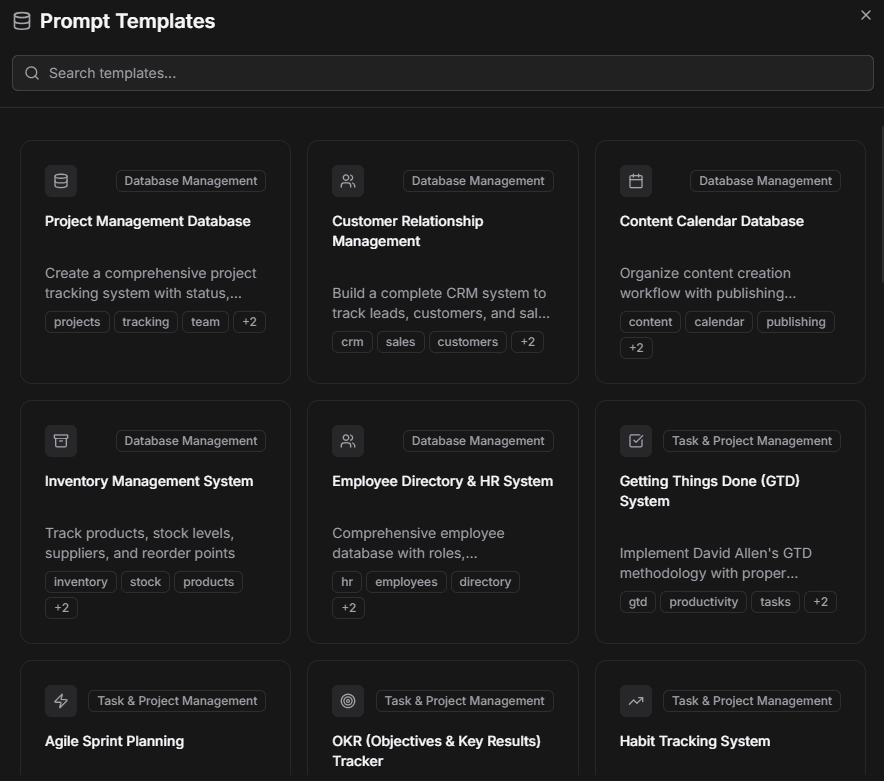Screen dimensions: 884x781
Task: Click Database Management badge on Project Management card
Action: [x=191, y=181]
